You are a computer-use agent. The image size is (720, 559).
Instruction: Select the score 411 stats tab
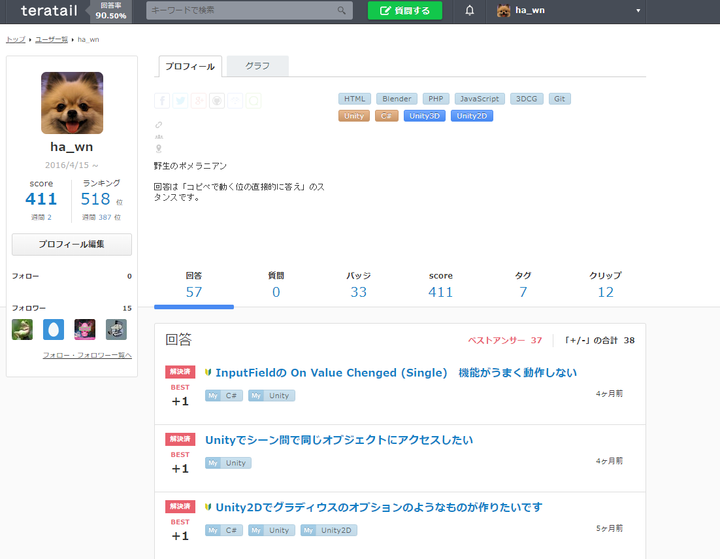[x=440, y=286]
